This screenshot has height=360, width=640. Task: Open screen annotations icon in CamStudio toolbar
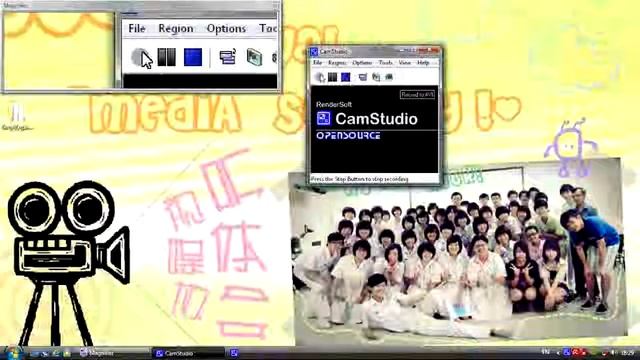click(389, 77)
